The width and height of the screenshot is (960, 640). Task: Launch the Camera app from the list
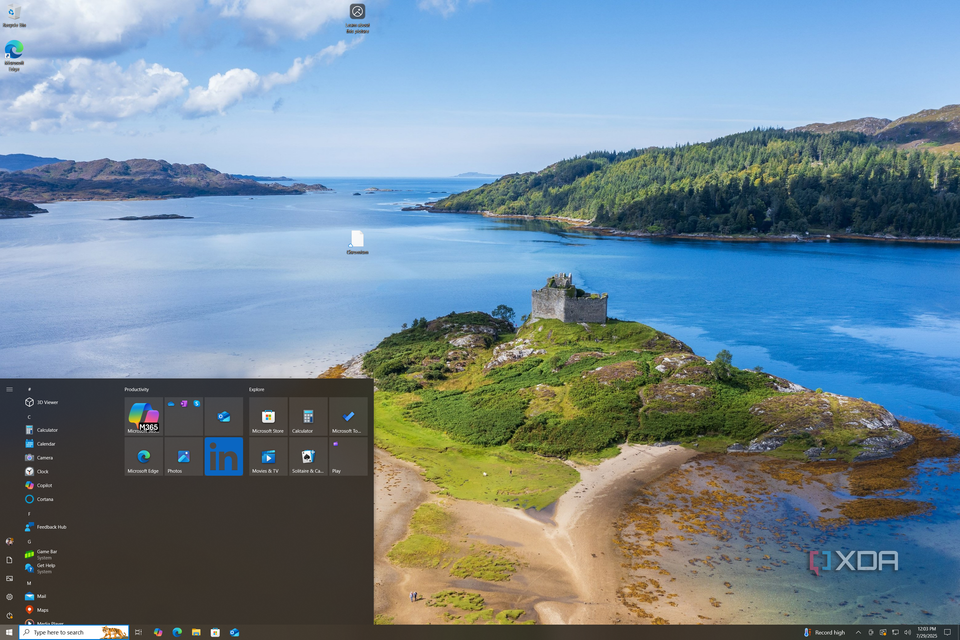[x=39, y=457]
